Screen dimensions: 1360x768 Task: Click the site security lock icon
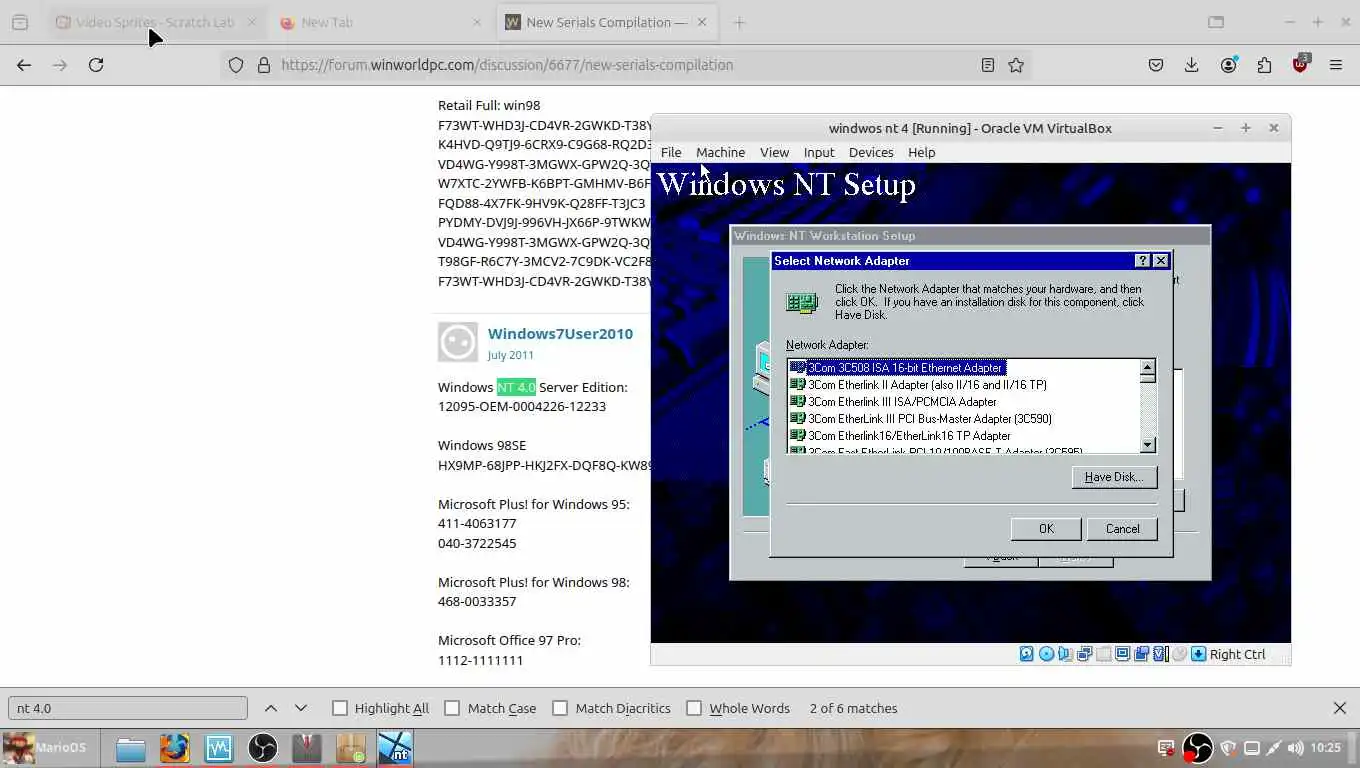264,65
